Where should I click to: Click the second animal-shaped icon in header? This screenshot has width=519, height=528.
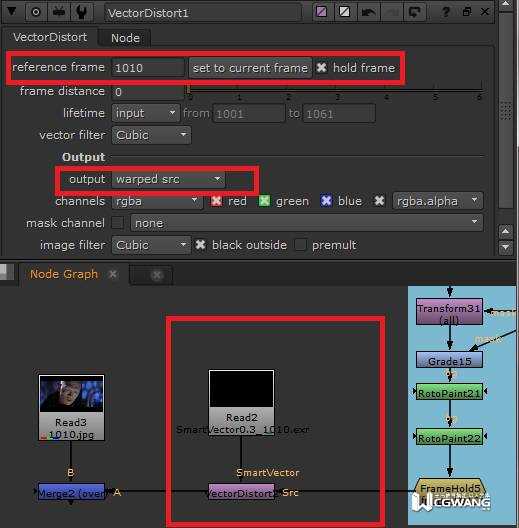click(59, 12)
